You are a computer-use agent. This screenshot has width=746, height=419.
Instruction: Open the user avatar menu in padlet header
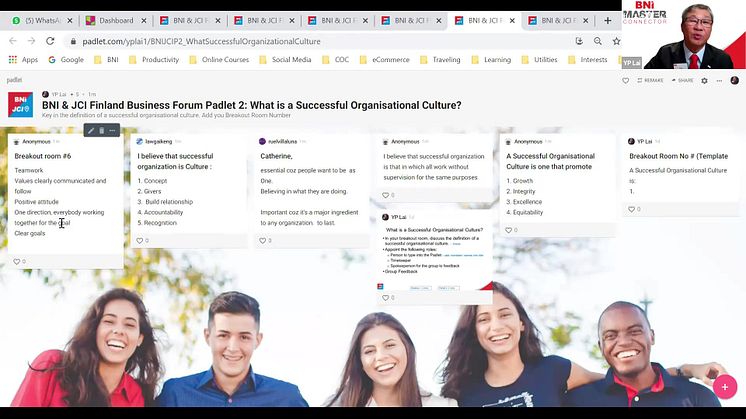pos(735,80)
